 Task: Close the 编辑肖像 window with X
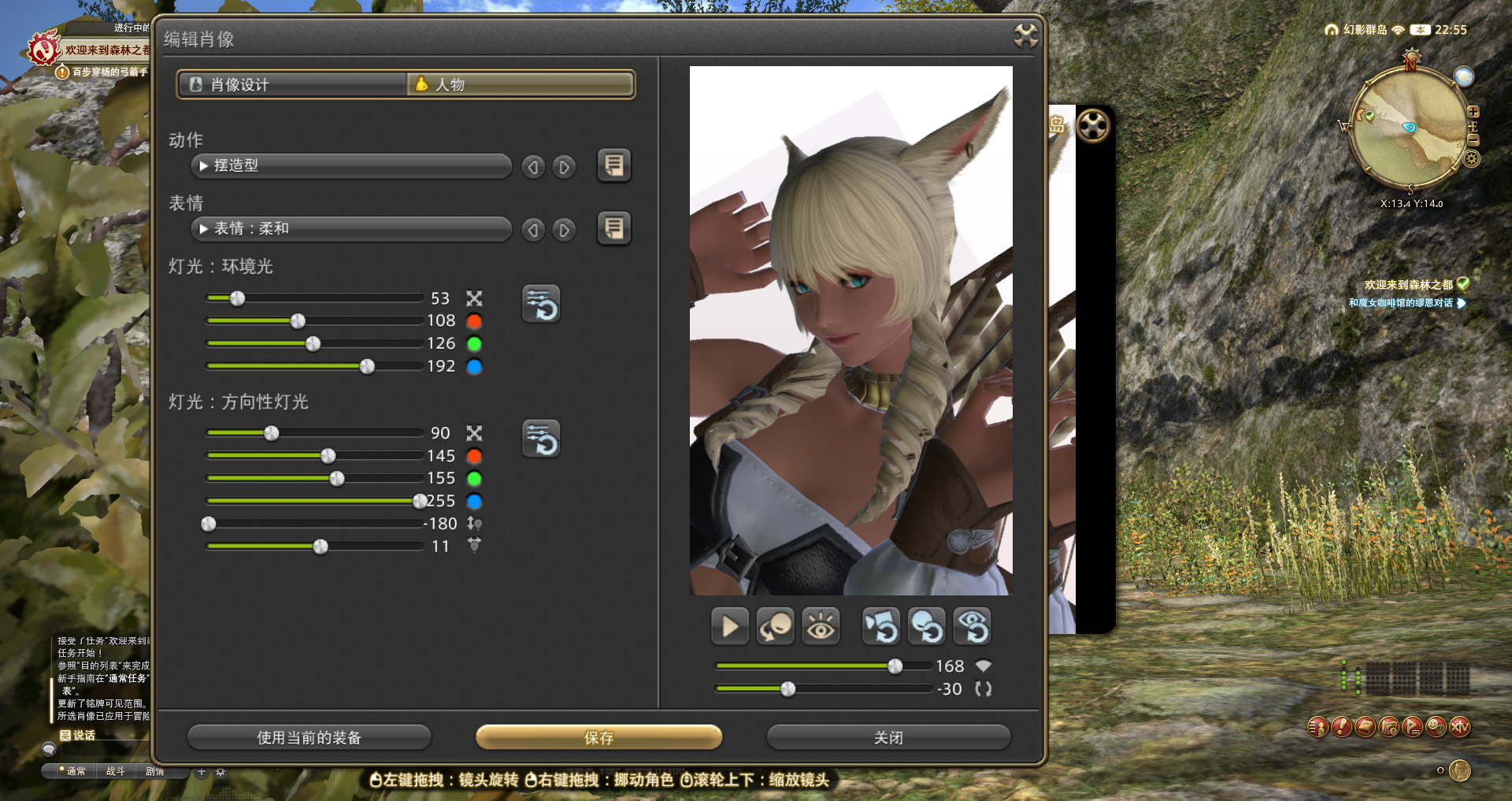click(x=1025, y=35)
